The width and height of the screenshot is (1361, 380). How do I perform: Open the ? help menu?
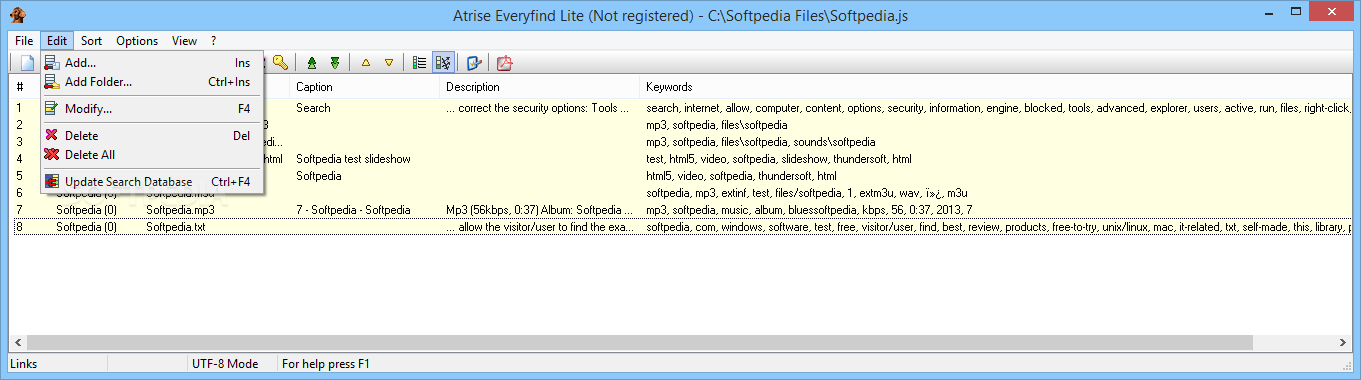(213, 41)
